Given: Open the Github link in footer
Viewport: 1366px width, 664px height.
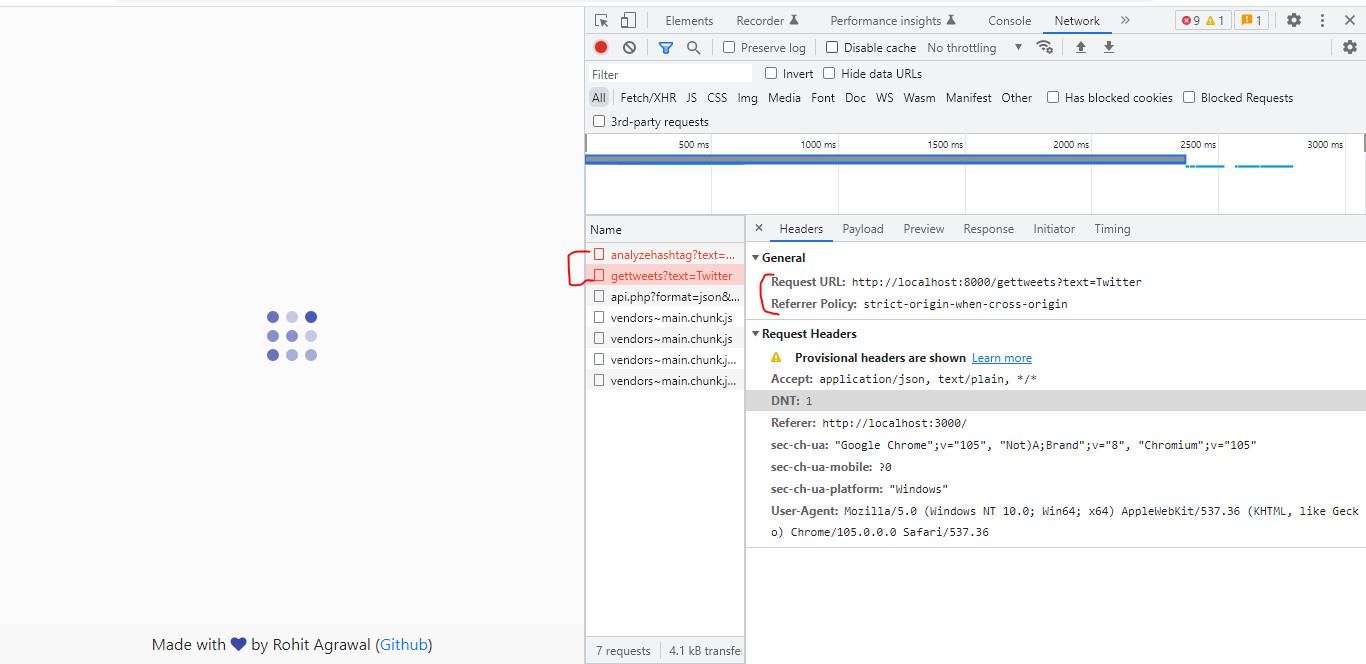Looking at the screenshot, I should coord(404,644).
